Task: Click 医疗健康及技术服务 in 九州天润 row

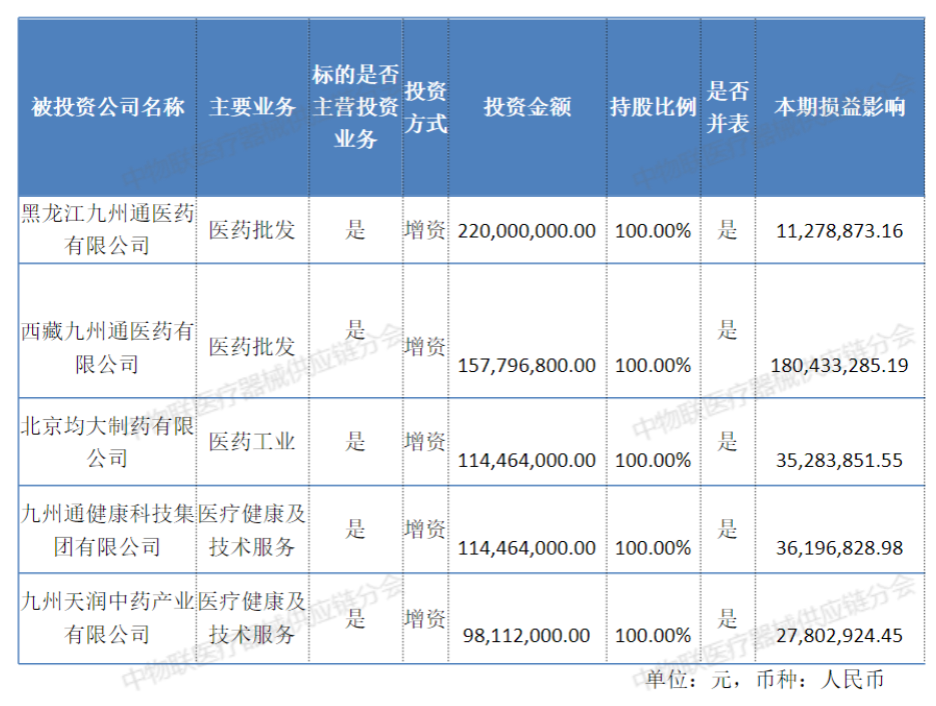Action: [252, 618]
